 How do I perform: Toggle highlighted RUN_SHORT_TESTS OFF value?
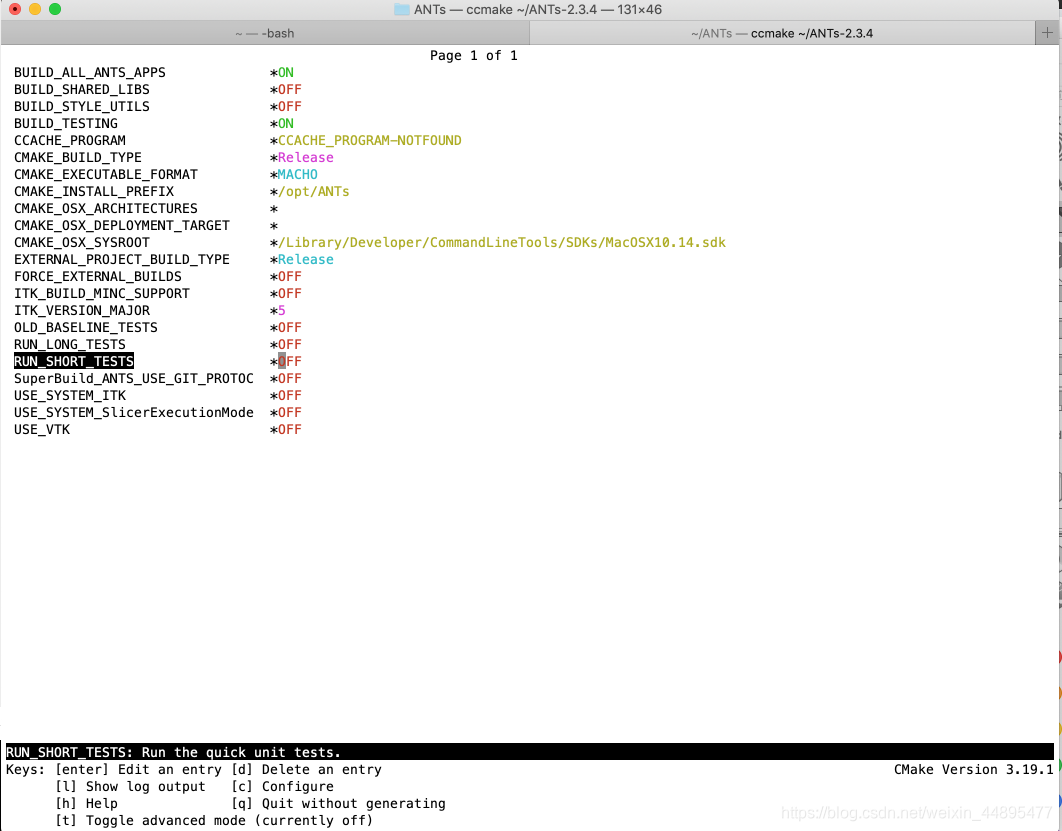(x=290, y=361)
